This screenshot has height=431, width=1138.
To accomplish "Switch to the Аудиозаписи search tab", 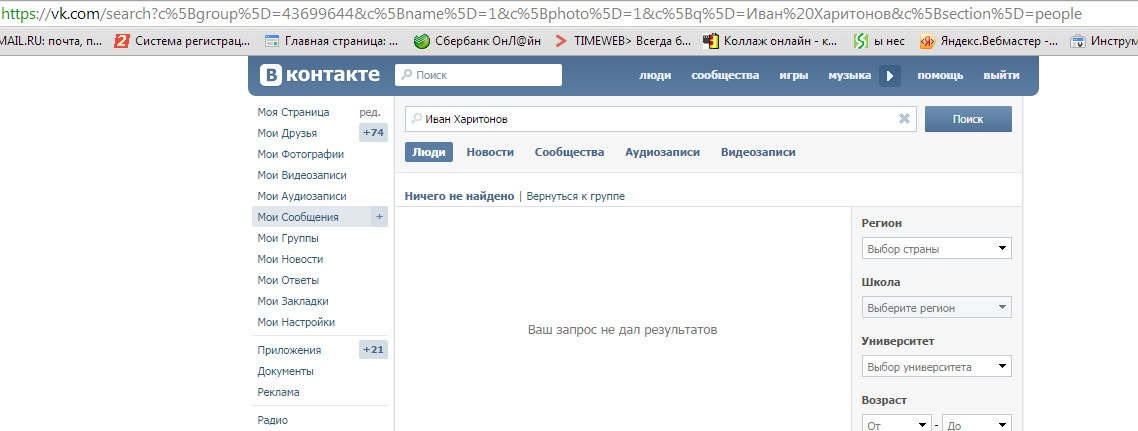I will coord(663,152).
